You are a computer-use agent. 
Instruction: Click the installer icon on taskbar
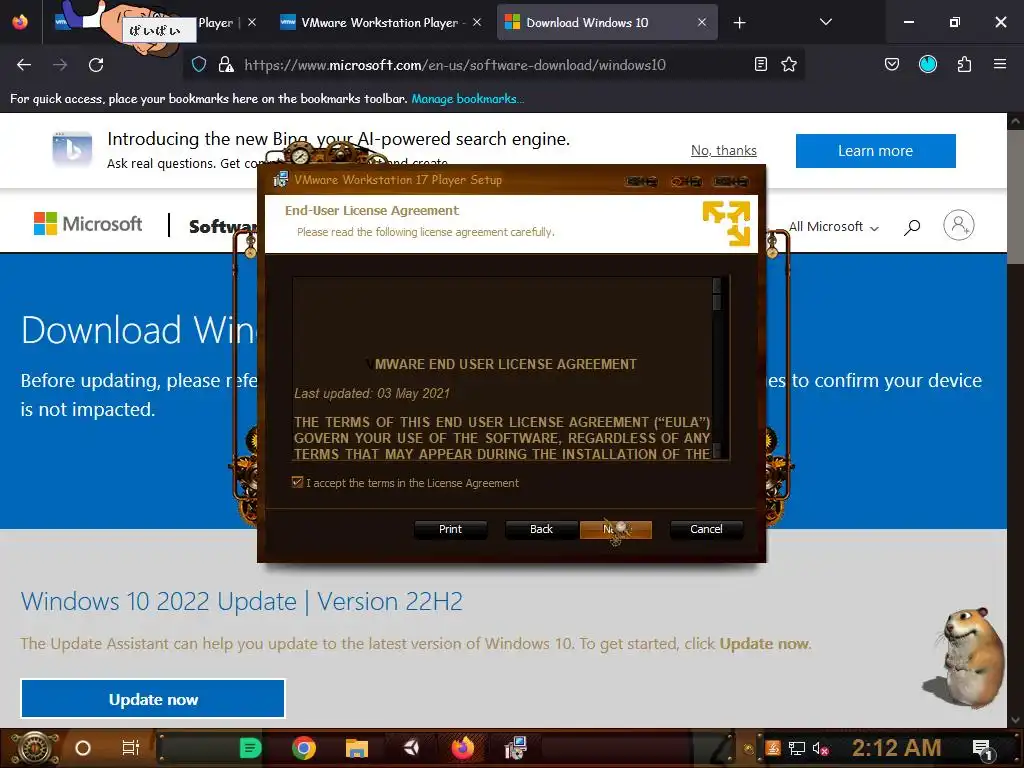pyautogui.click(x=515, y=748)
